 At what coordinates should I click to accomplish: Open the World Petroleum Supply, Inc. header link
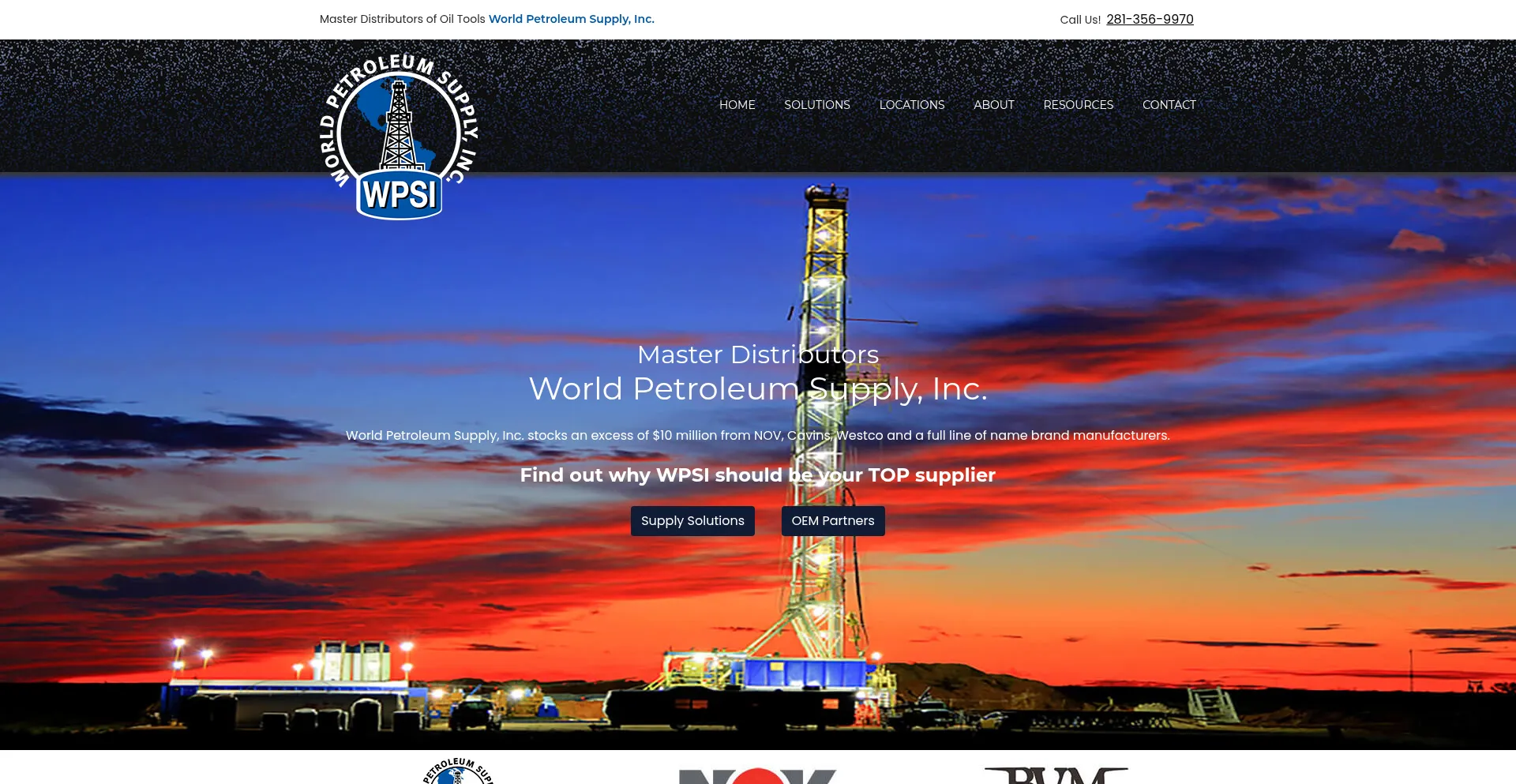point(571,18)
